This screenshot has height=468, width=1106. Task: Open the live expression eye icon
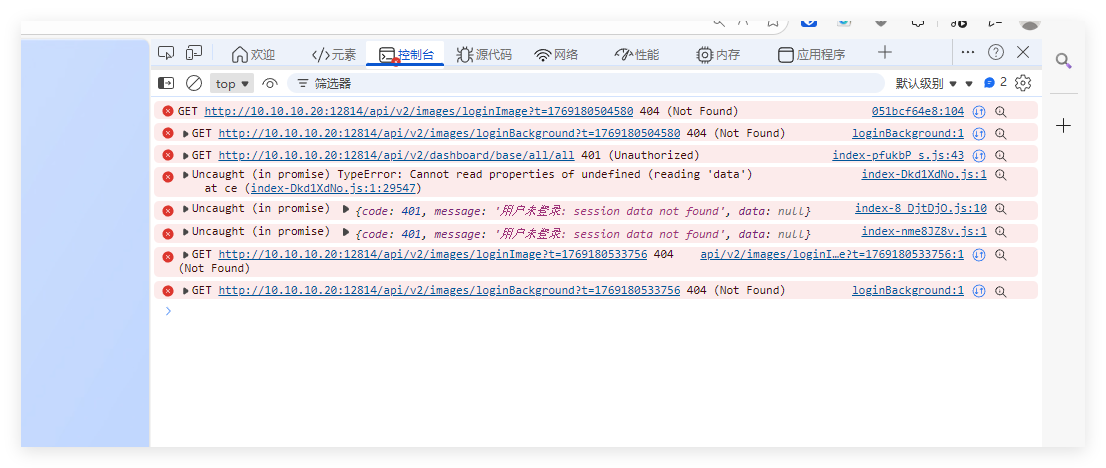(x=269, y=83)
